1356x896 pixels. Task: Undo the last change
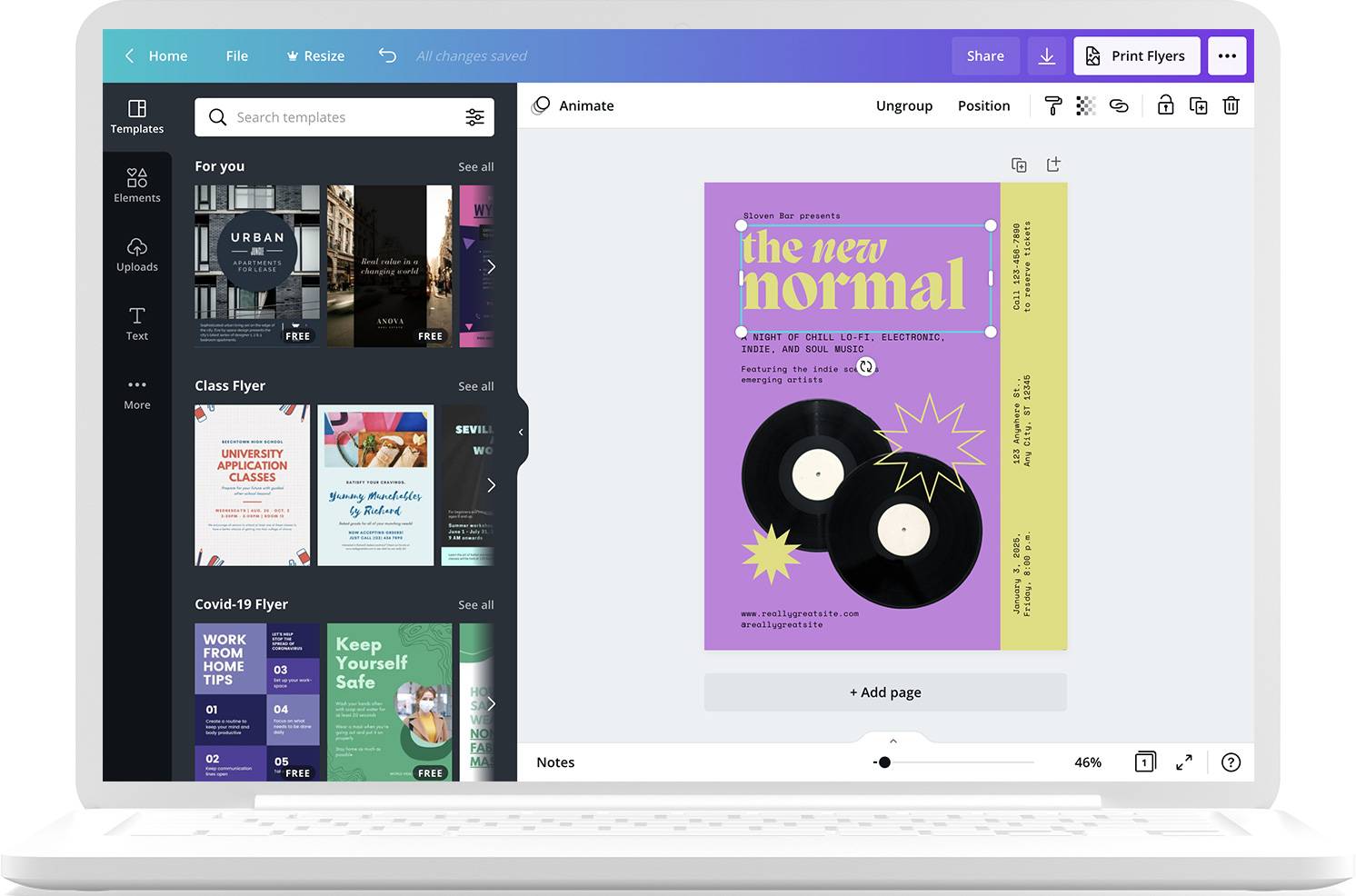[x=387, y=55]
